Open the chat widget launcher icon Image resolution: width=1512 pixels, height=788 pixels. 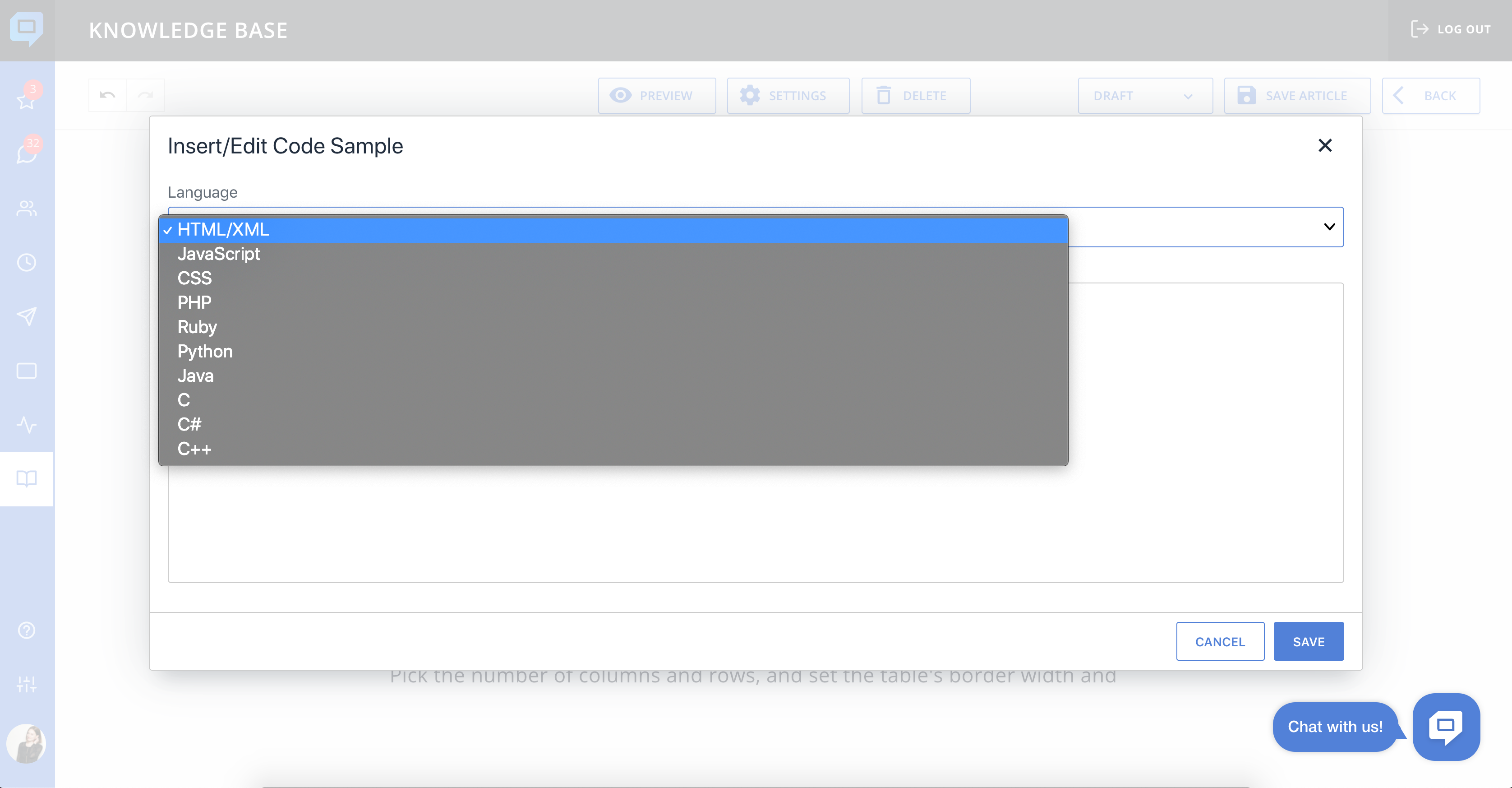click(1446, 726)
